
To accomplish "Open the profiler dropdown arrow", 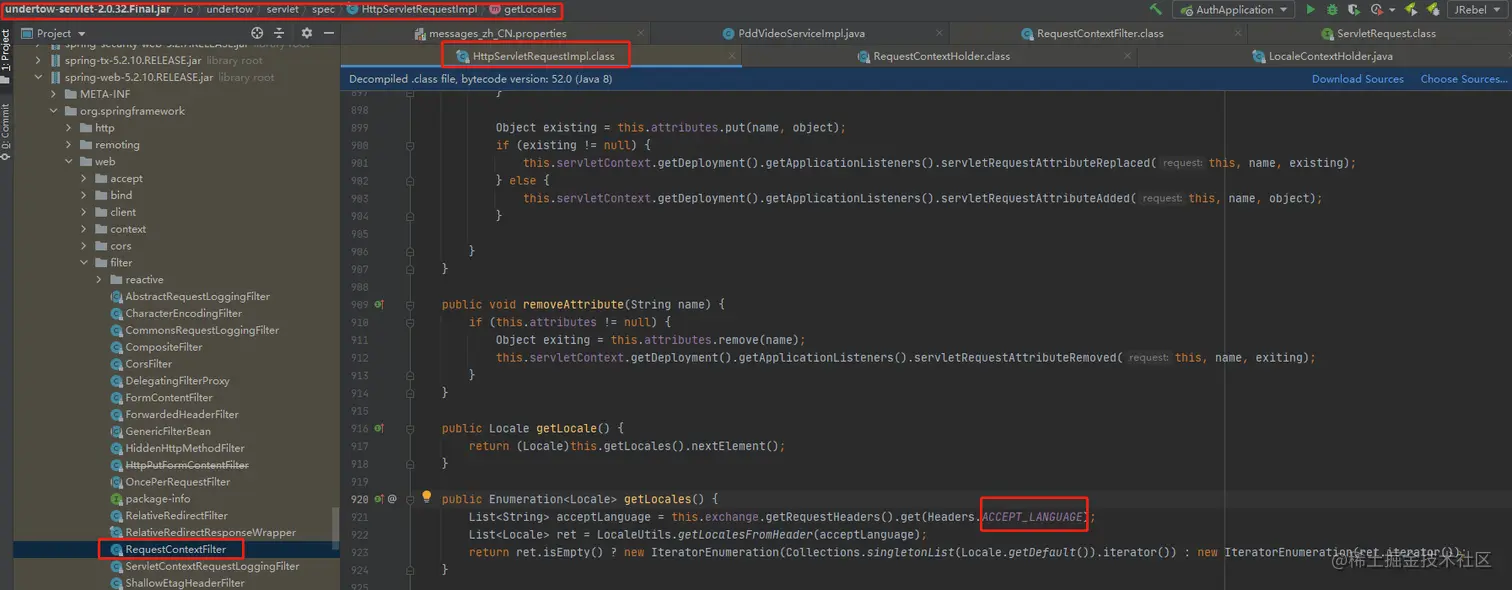I will pyautogui.click(x=1390, y=10).
